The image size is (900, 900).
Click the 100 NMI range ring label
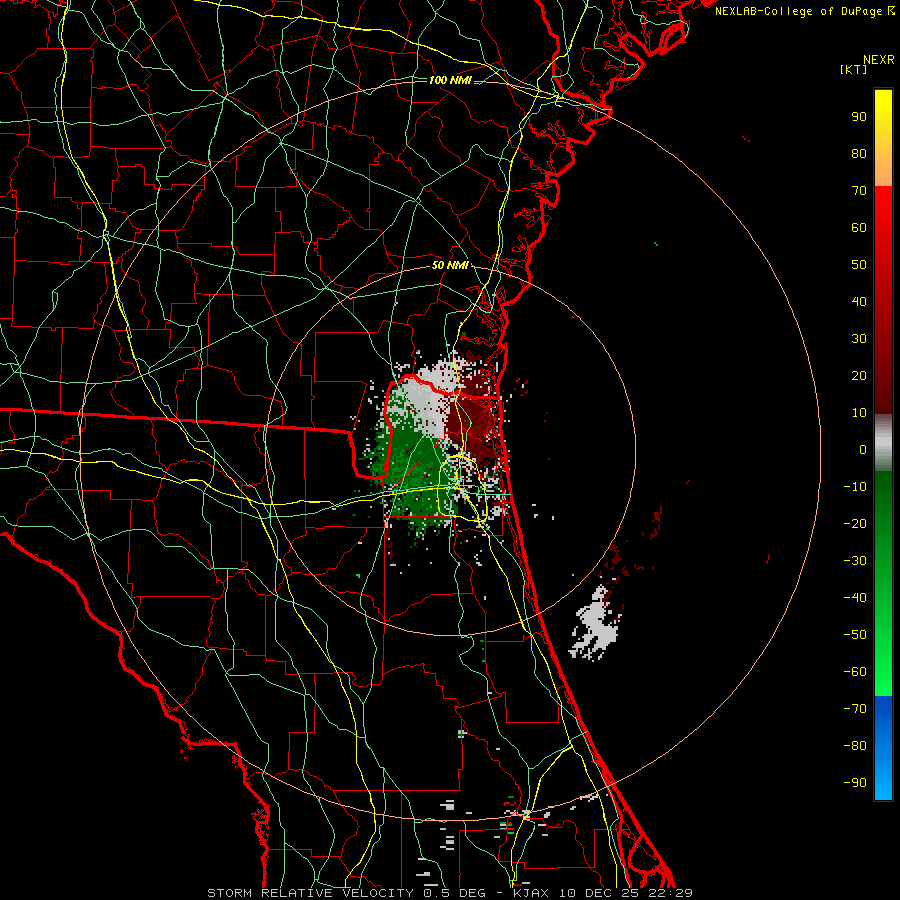click(450, 80)
